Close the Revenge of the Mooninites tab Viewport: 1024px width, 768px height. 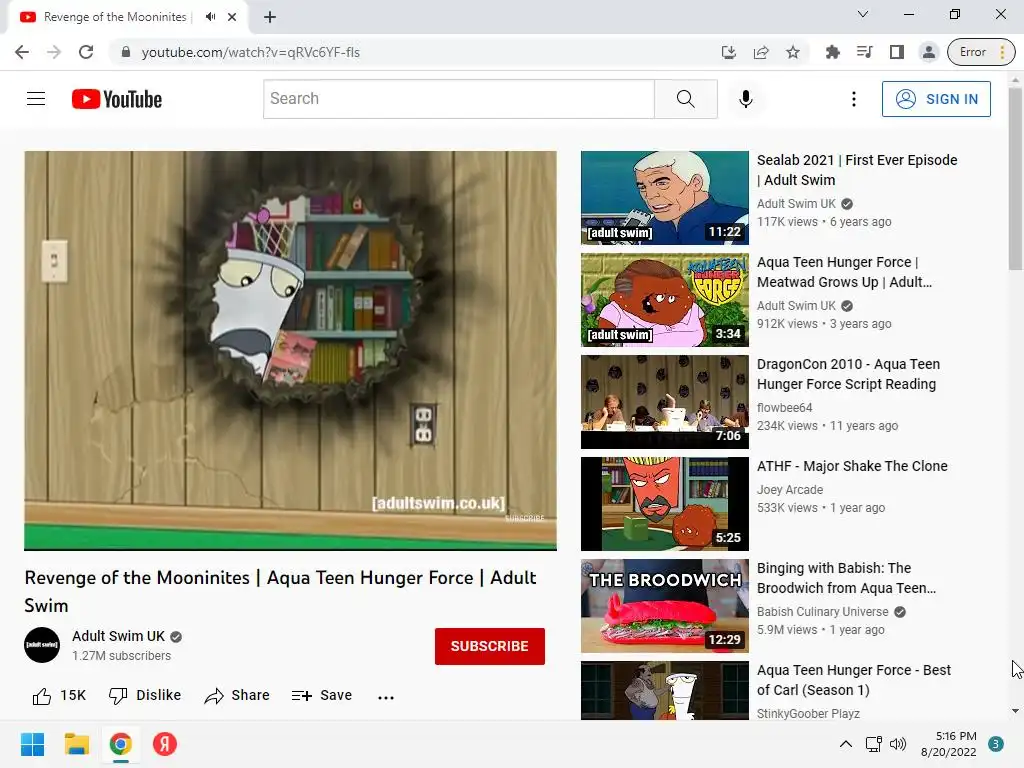[x=232, y=17]
